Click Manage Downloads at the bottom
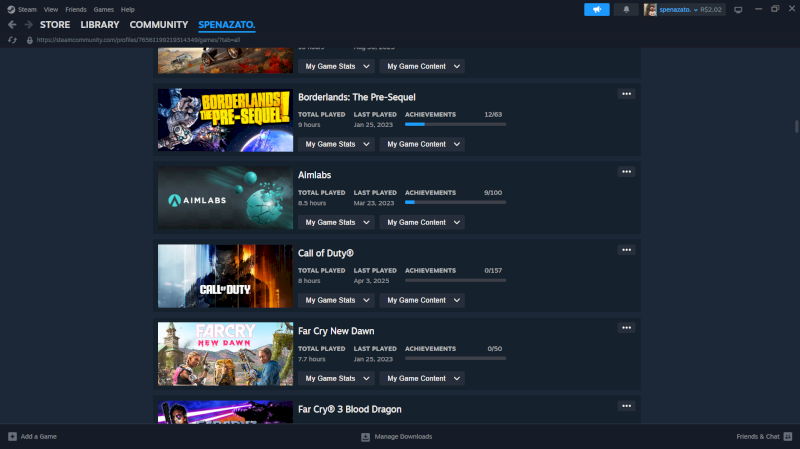This screenshot has width=800, height=449. pyautogui.click(x=396, y=437)
